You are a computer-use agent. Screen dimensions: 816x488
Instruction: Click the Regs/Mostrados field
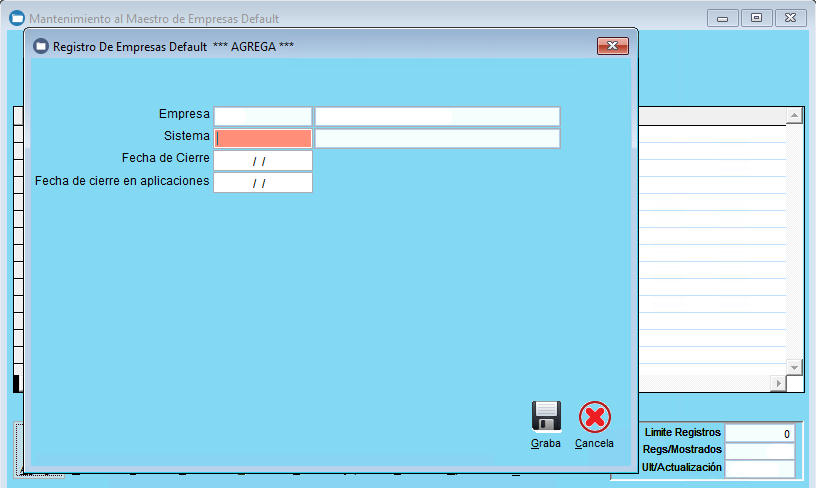[x=760, y=450]
